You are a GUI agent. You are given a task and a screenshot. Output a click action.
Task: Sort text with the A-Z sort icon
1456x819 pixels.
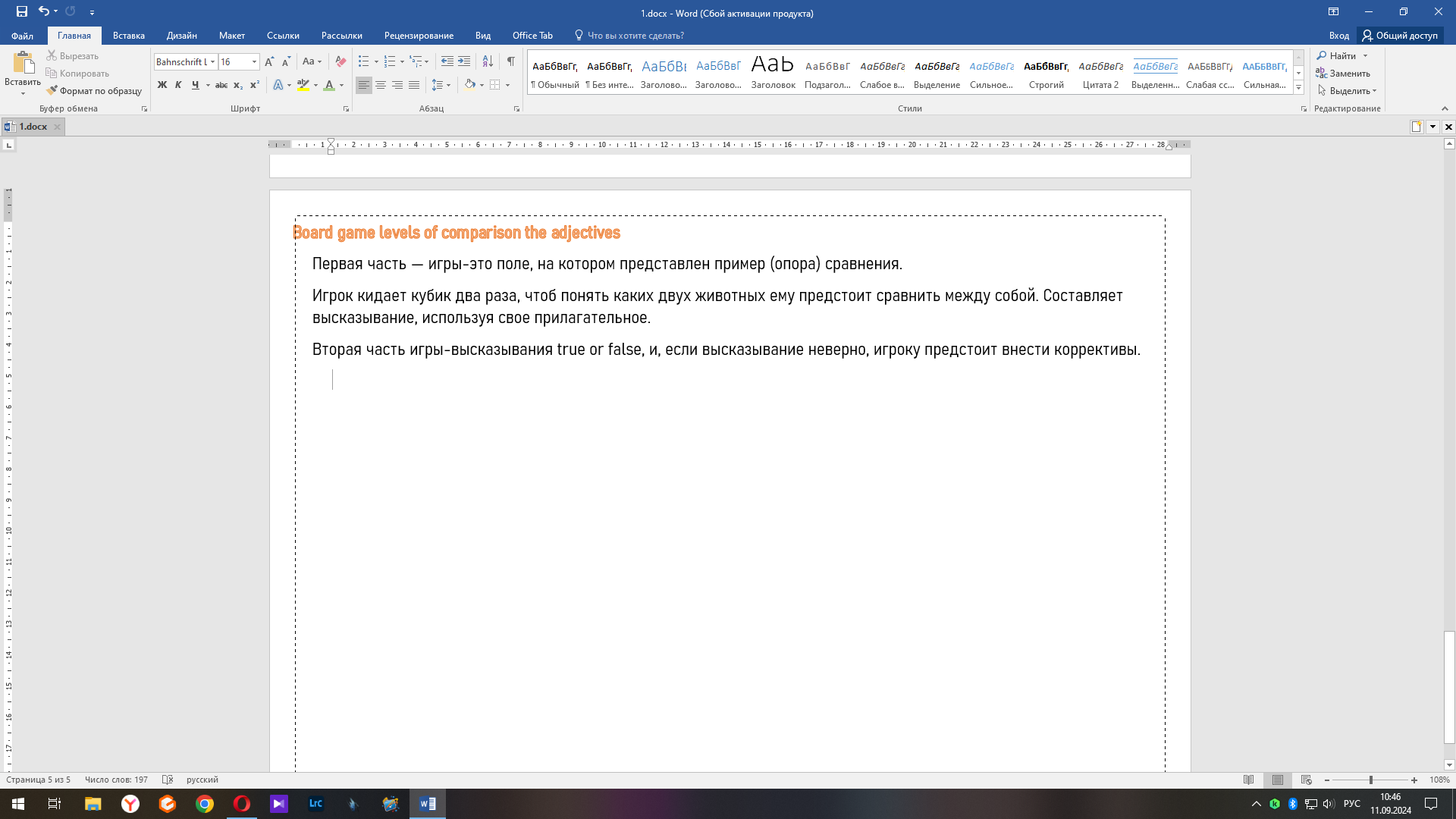tap(488, 62)
